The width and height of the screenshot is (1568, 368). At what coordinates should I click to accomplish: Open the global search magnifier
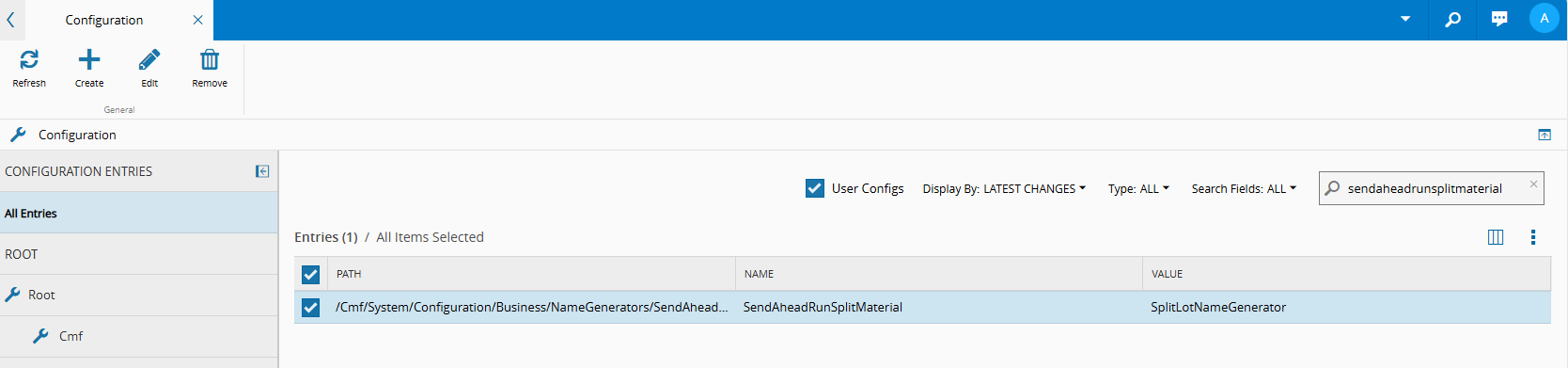click(x=1453, y=19)
